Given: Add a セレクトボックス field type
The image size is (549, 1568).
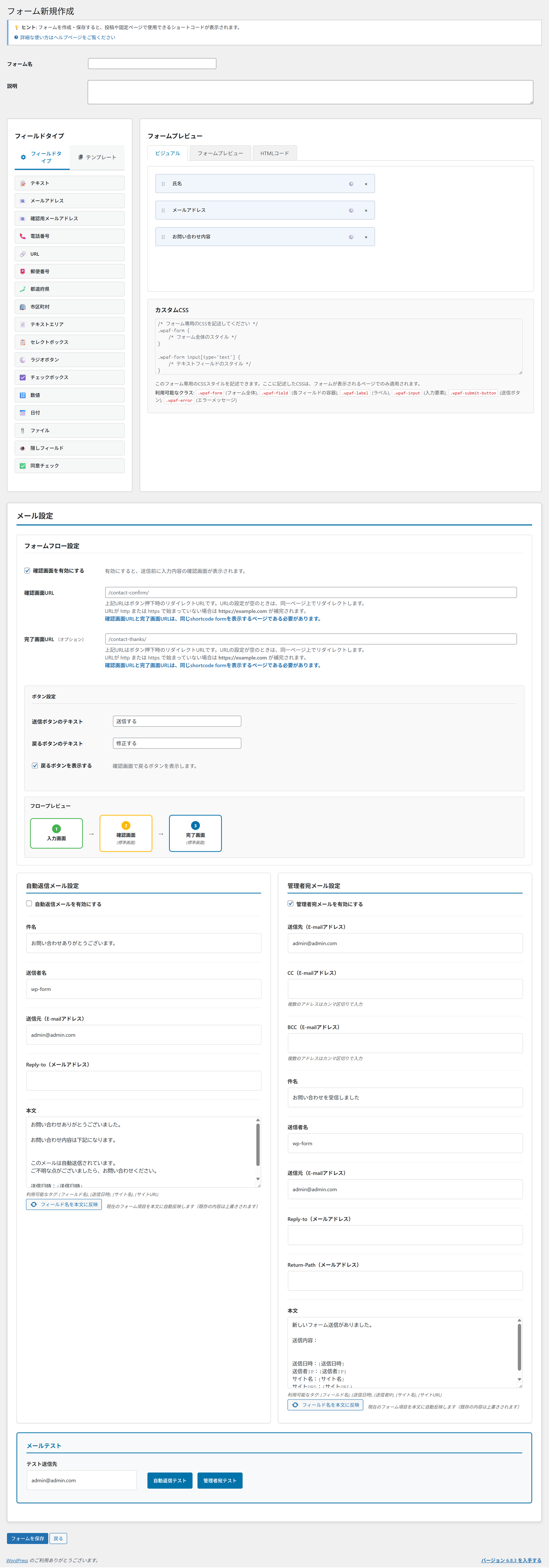Looking at the screenshot, I should click(69, 342).
